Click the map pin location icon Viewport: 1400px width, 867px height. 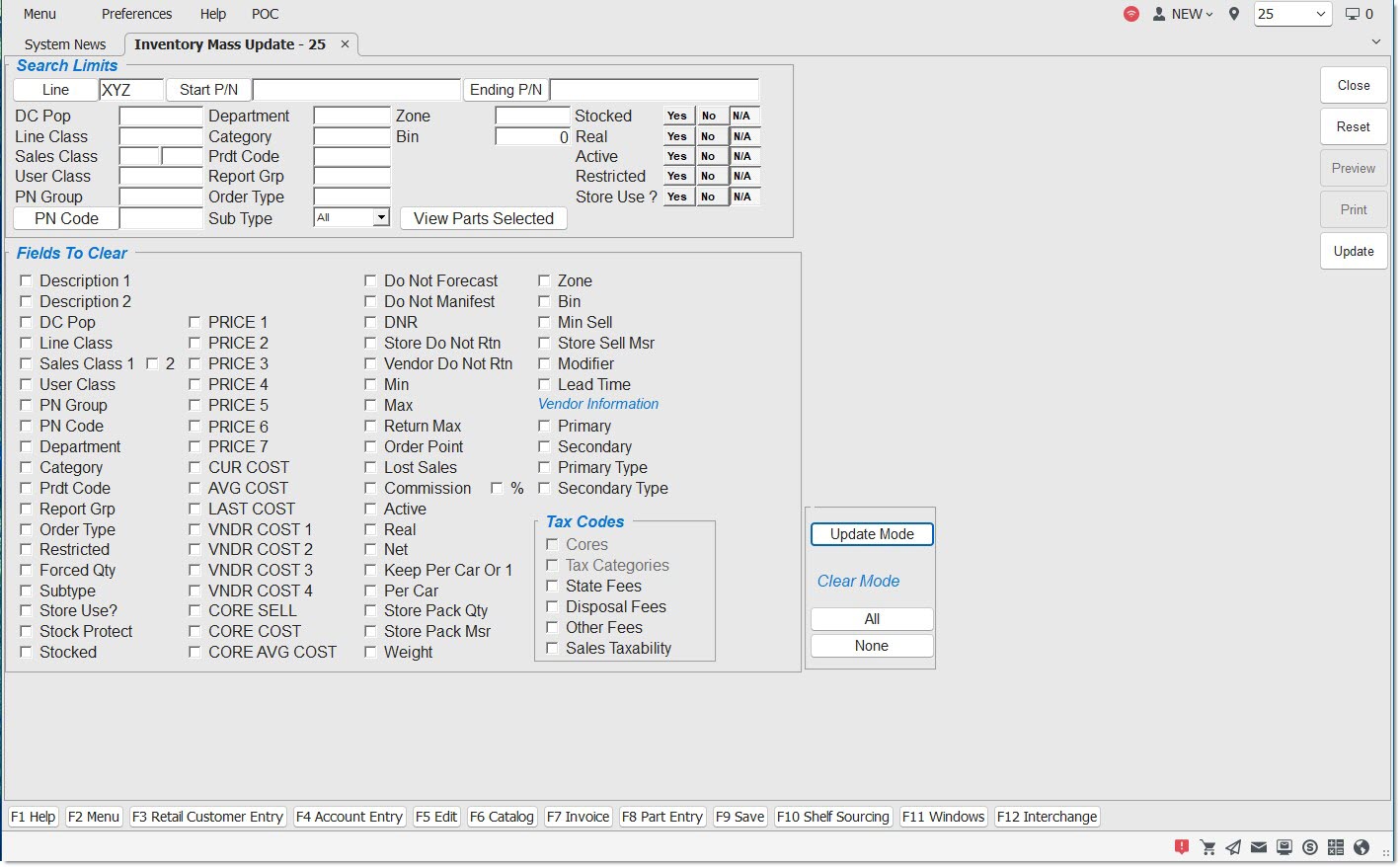[1234, 14]
